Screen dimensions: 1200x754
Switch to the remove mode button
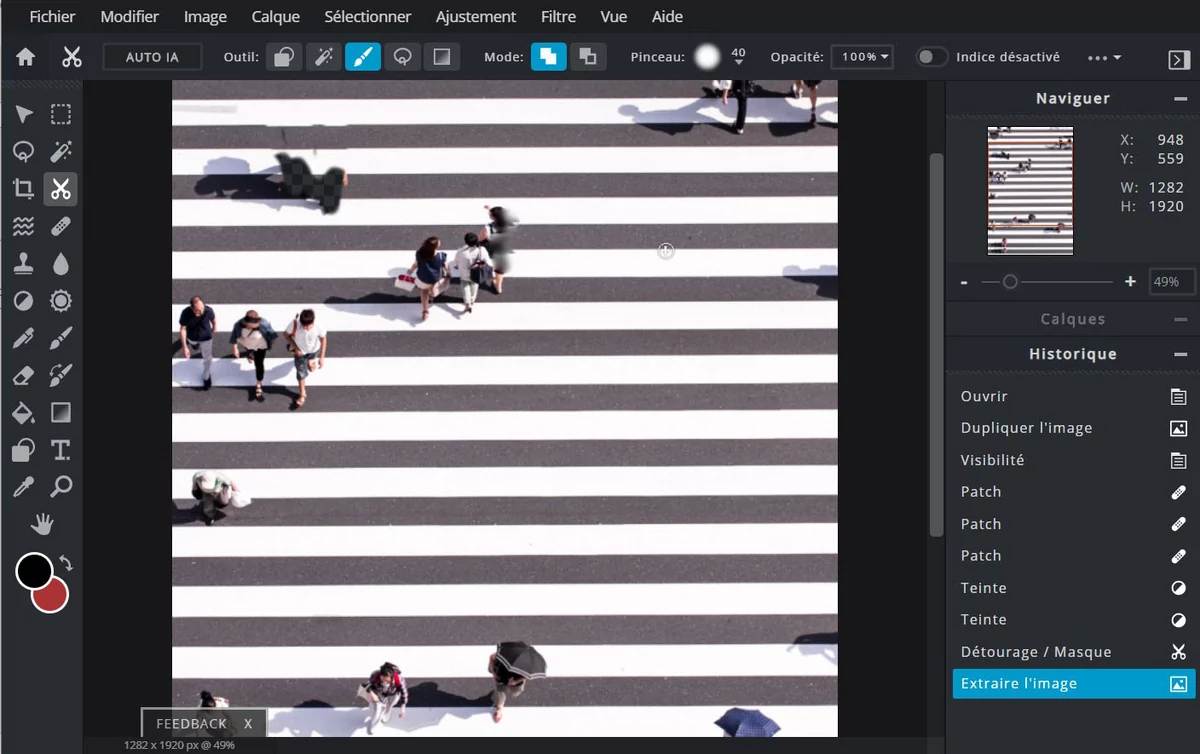(x=588, y=57)
